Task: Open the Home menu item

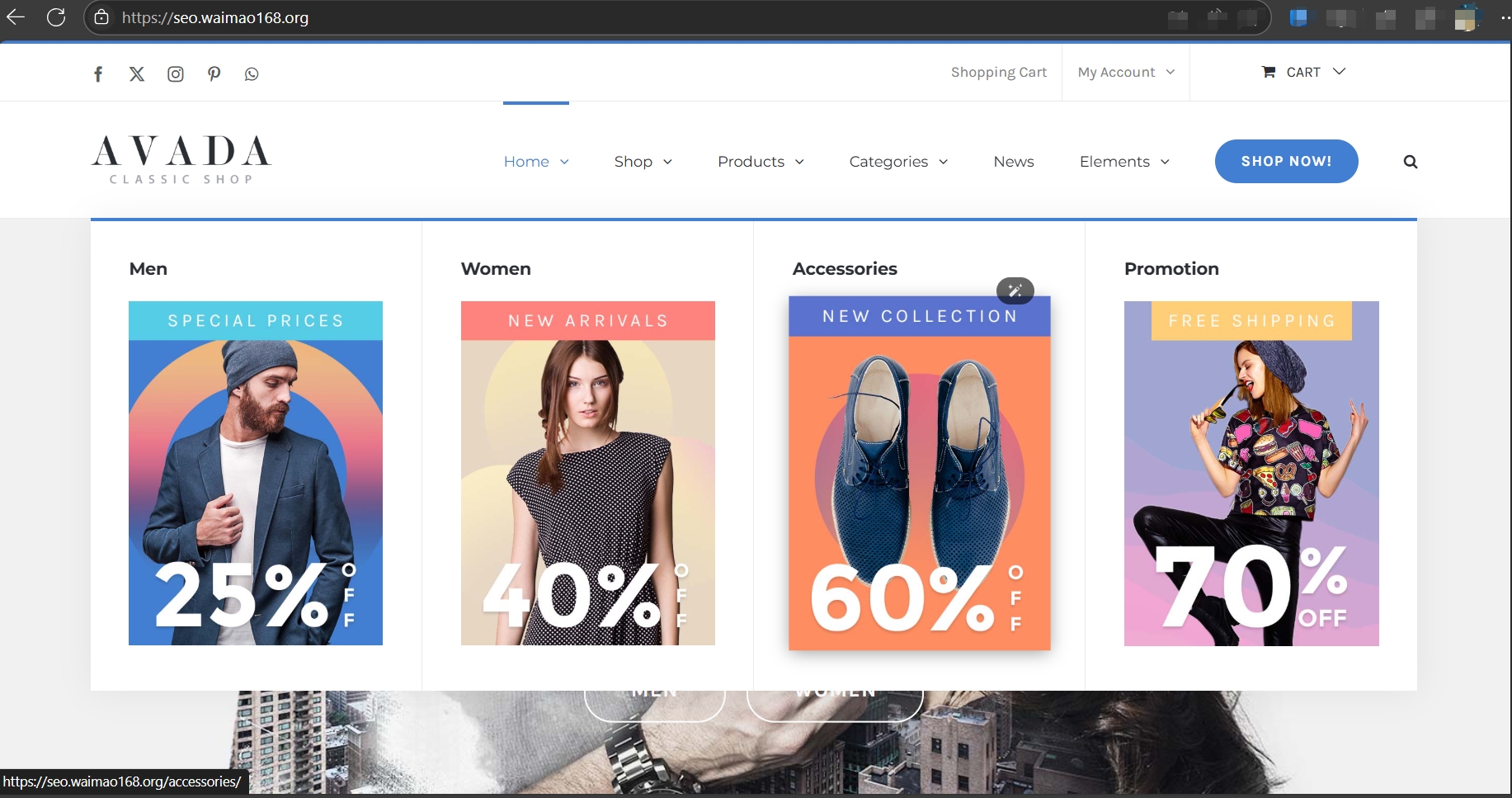Action: [526, 162]
